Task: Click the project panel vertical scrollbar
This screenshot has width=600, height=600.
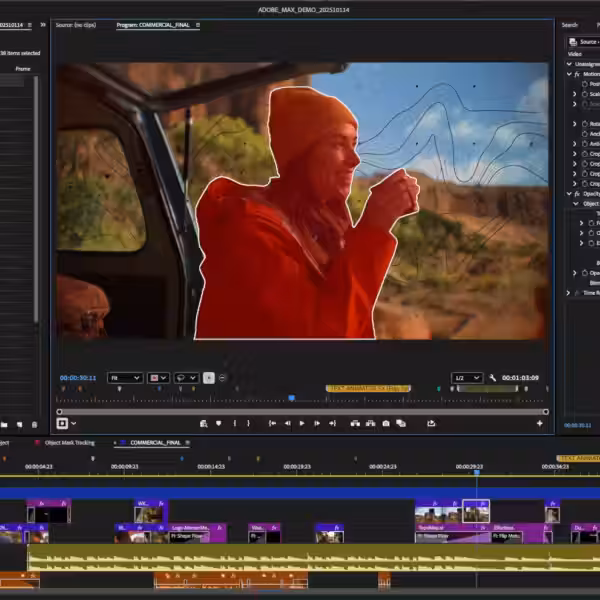Action: [x=36, y=199]
